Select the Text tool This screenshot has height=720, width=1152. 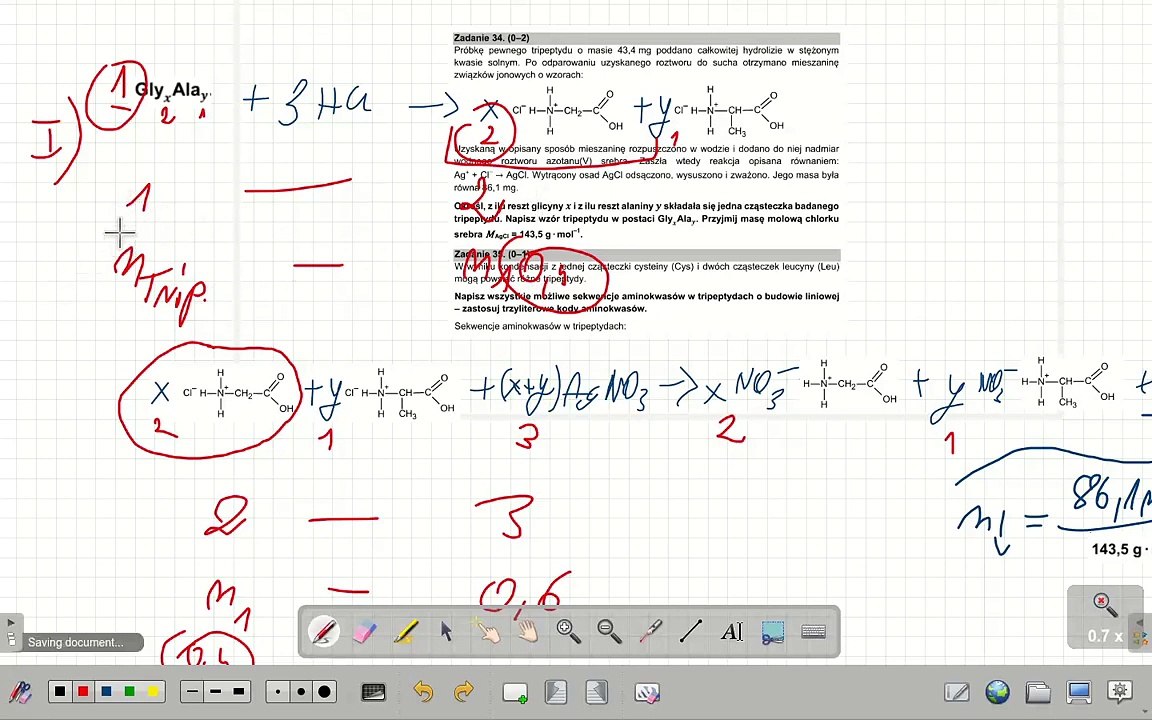coord(732,631)
